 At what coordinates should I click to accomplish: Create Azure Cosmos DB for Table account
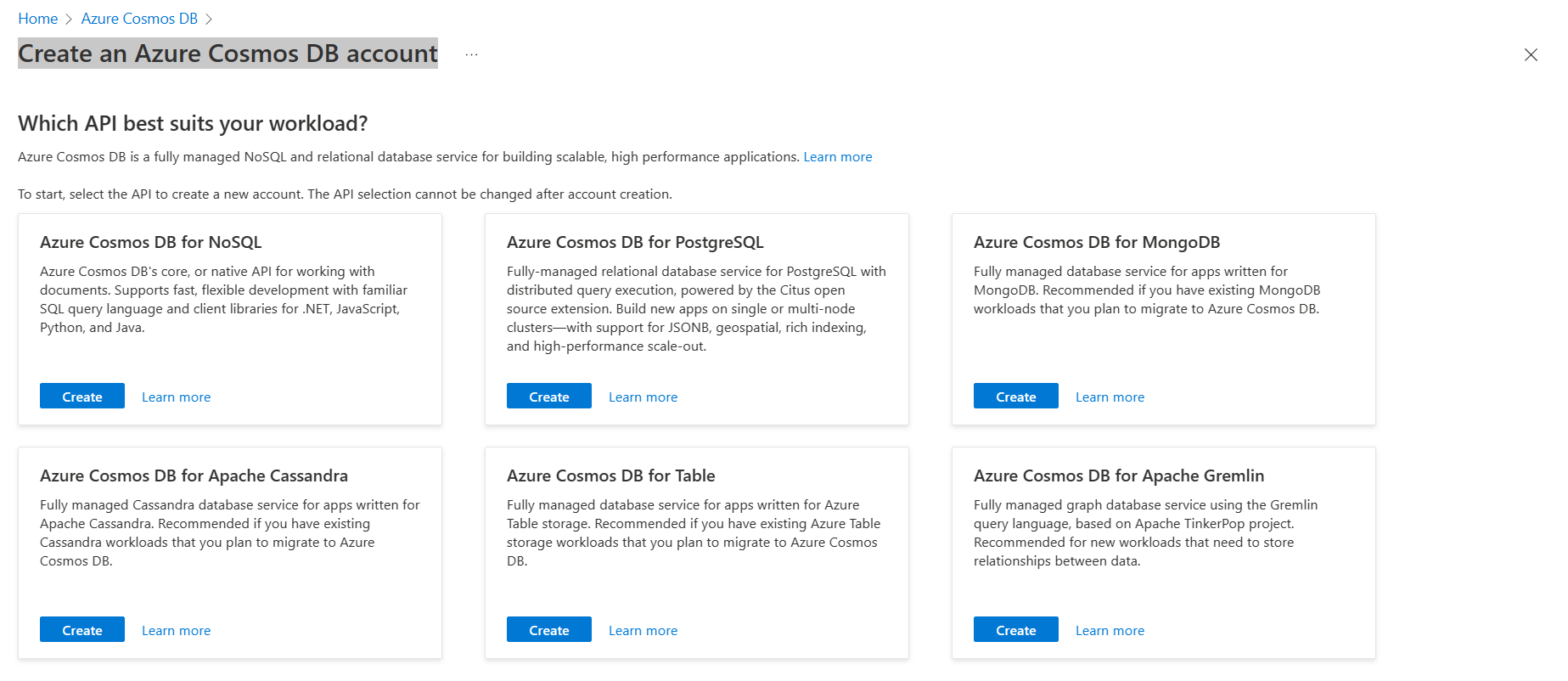549,630
